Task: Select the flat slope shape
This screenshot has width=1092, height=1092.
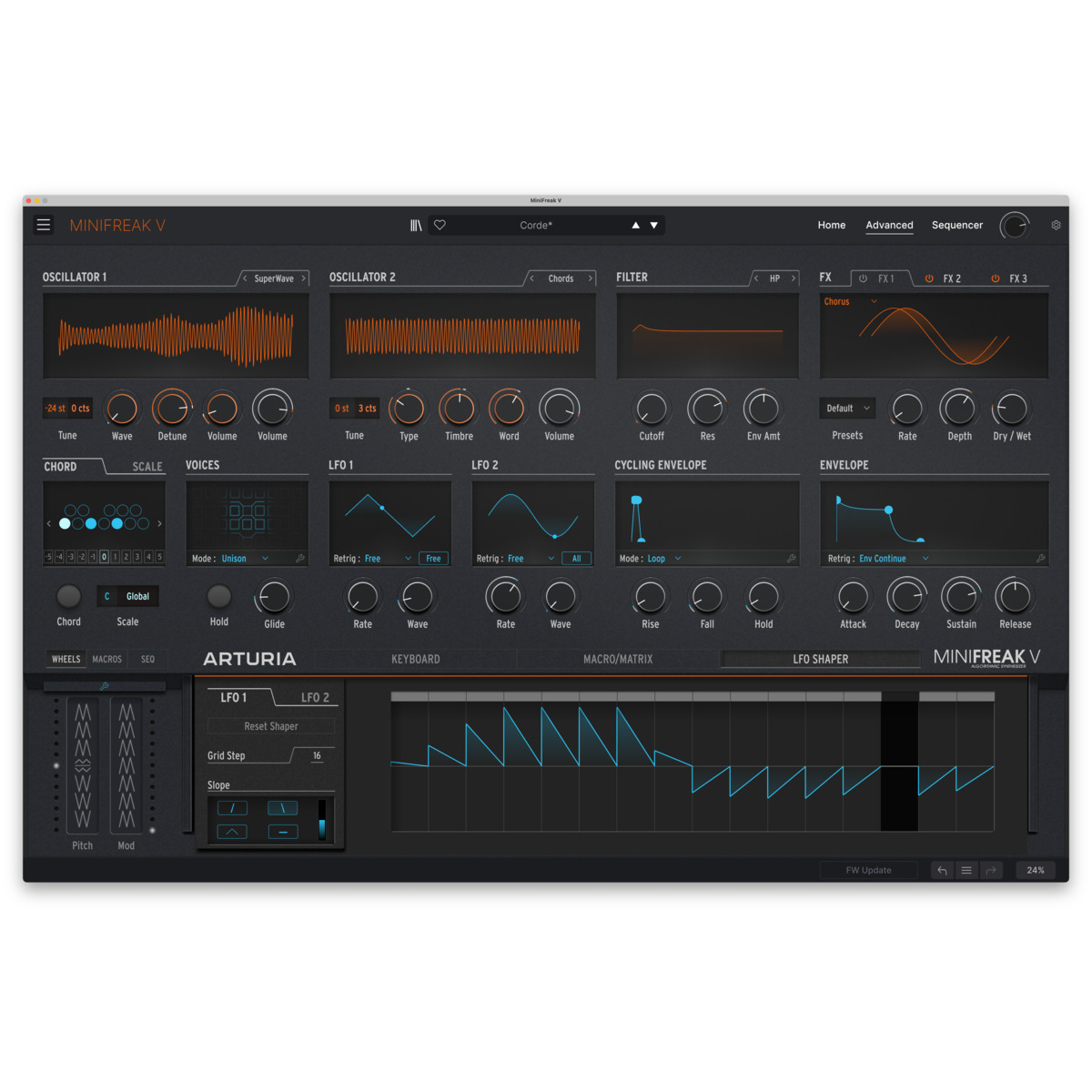Action: click(x=283, y=832)
